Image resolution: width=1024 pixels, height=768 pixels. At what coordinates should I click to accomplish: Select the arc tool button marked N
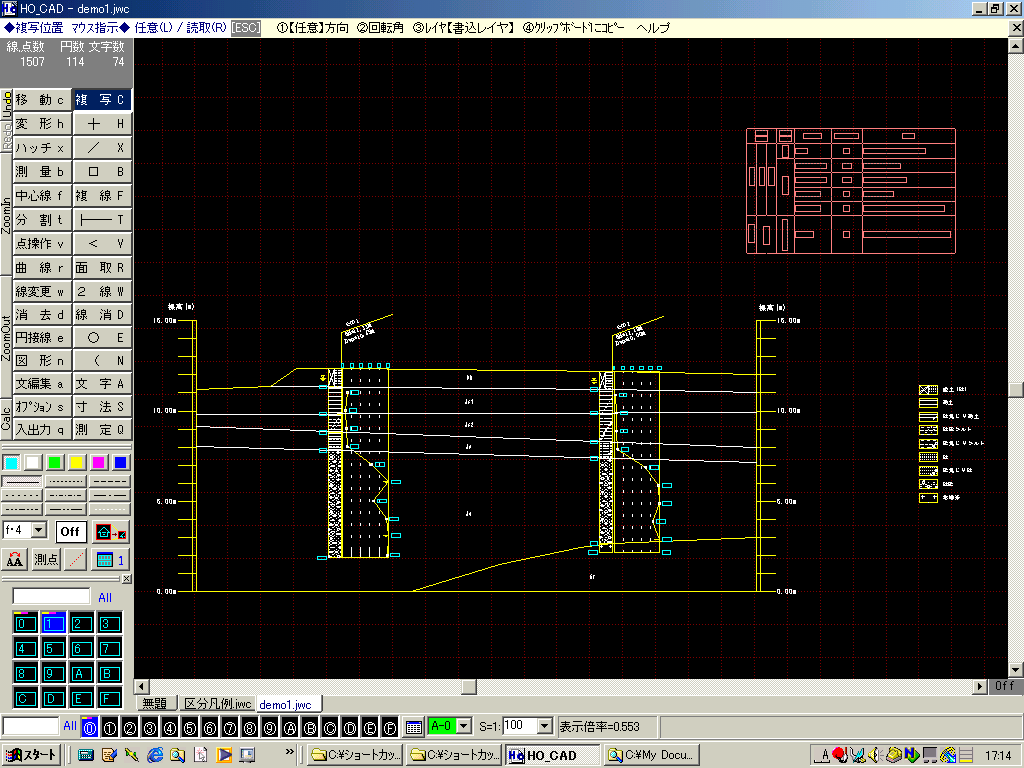click(x=103, y=360)
